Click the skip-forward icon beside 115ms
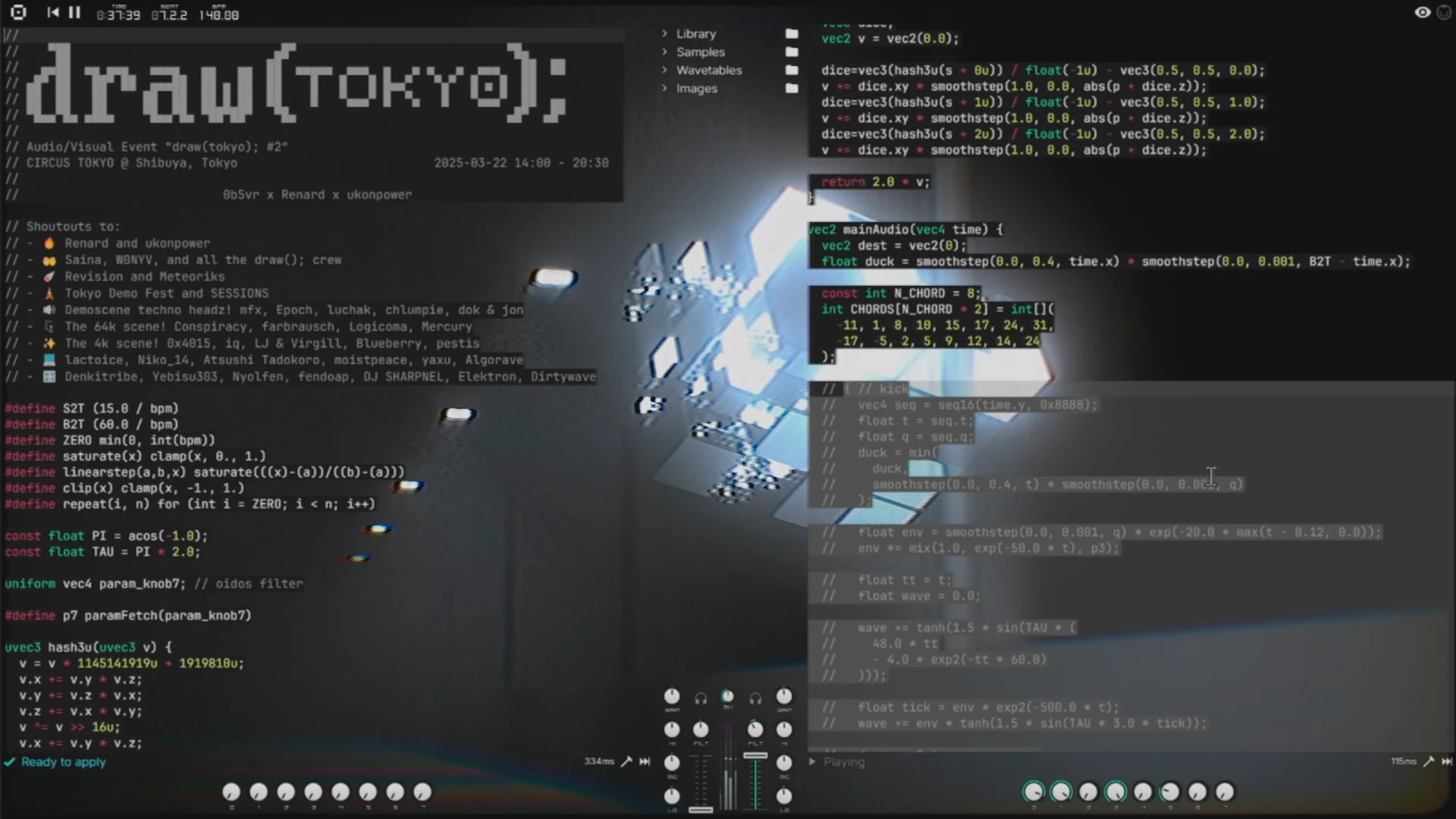The width and height of the screenshot is (1456, 819). tap(1447, 761)
